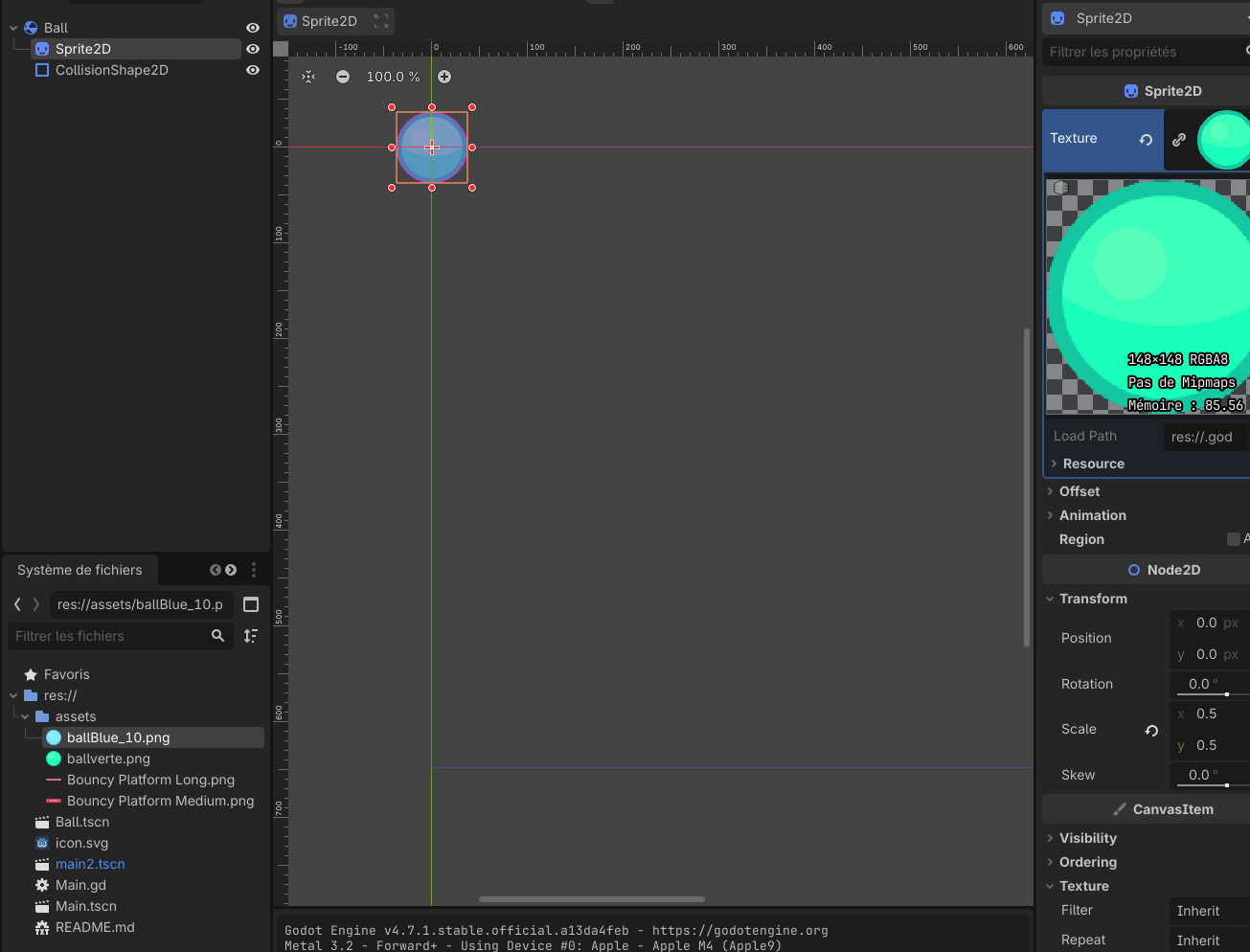This screenshot has width=1250, height=952.
Task: Go to previous folder in file system
Action: coord(17,604)
